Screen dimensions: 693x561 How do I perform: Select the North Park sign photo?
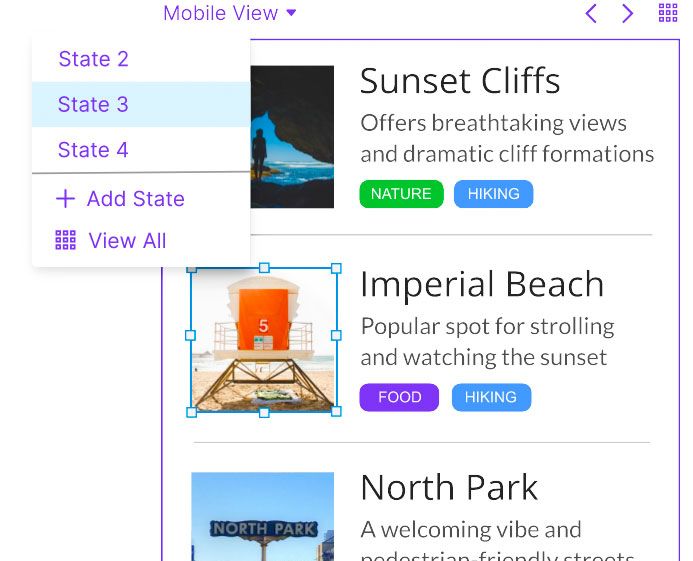[x=262, y=517]
